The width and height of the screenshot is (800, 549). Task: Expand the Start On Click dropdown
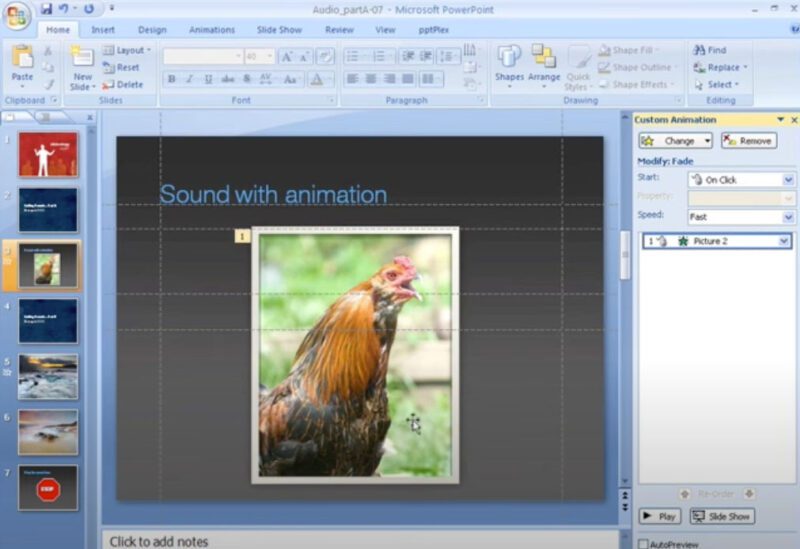click(x=788, y=180)
